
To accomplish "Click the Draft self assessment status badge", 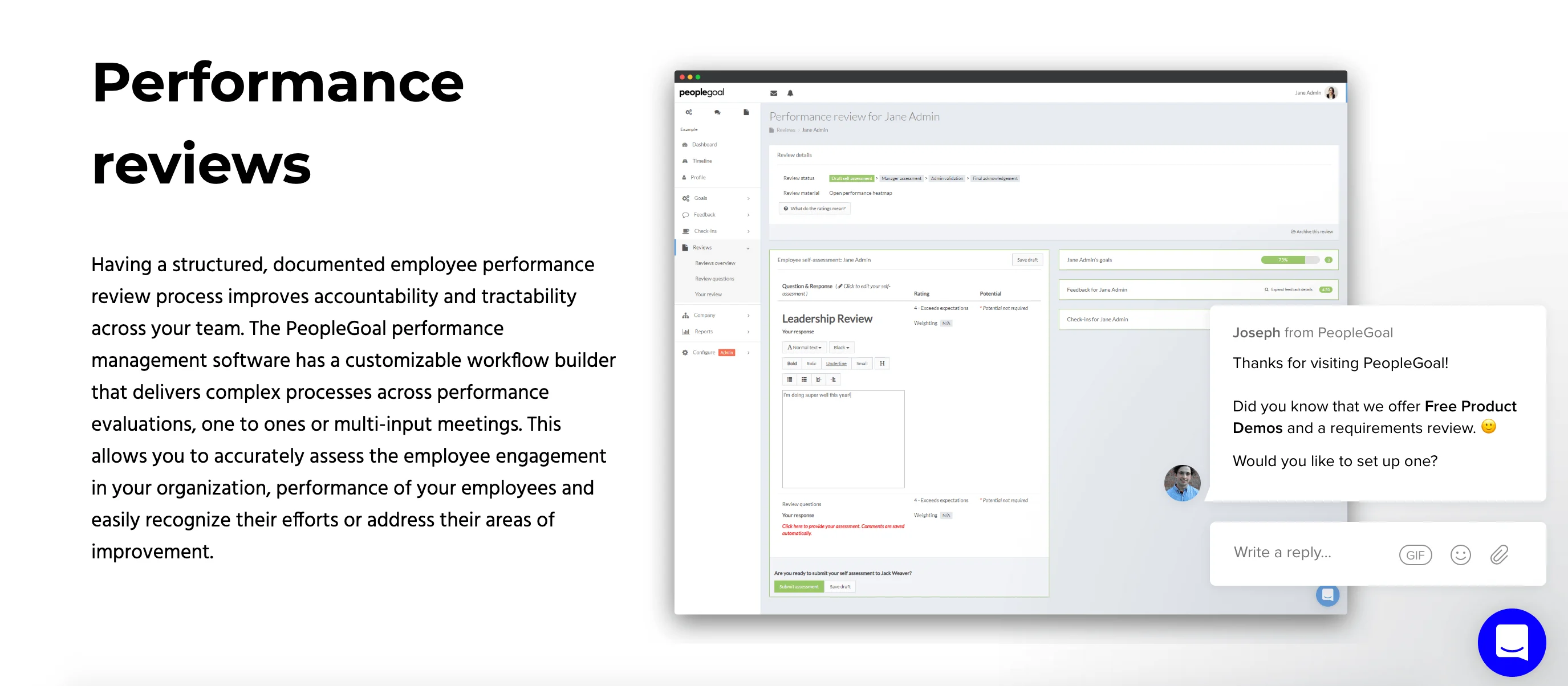I will click(x=851, y=178).
